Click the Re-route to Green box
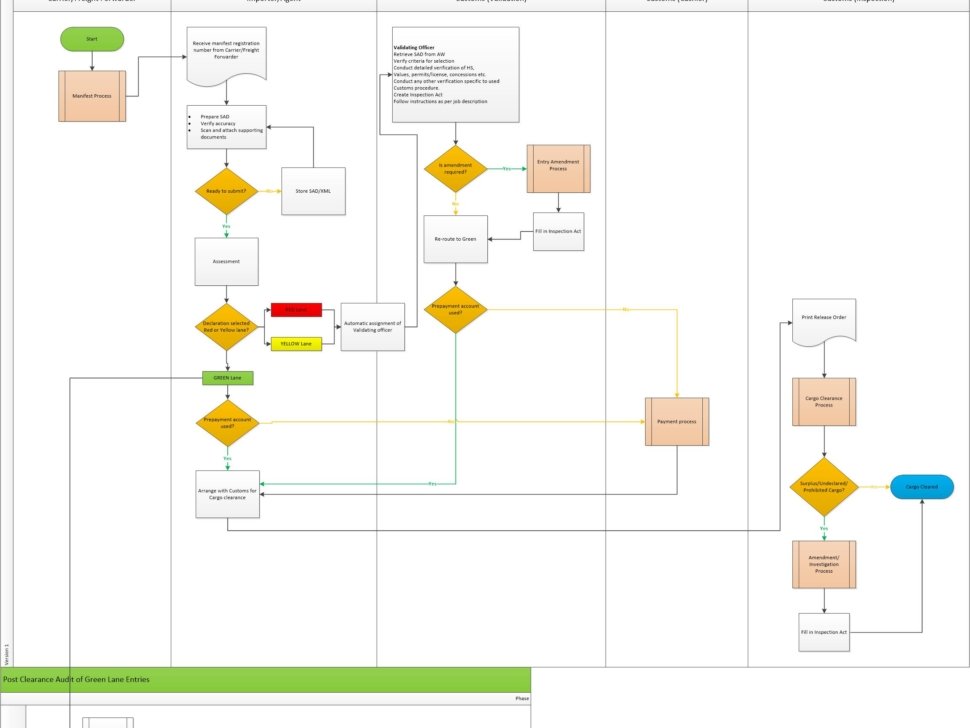The height and width of the screenshot is (728, 970). (x=455, y=240)
